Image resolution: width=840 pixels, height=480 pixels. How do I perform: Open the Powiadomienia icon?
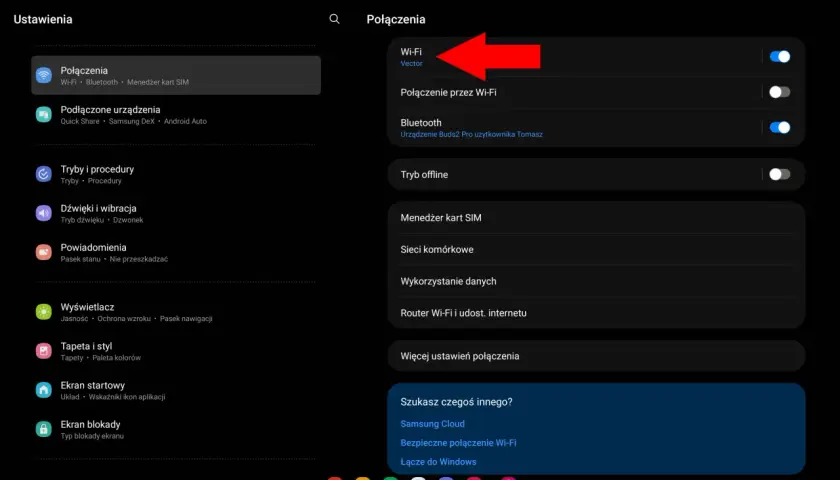coord(44,252)
